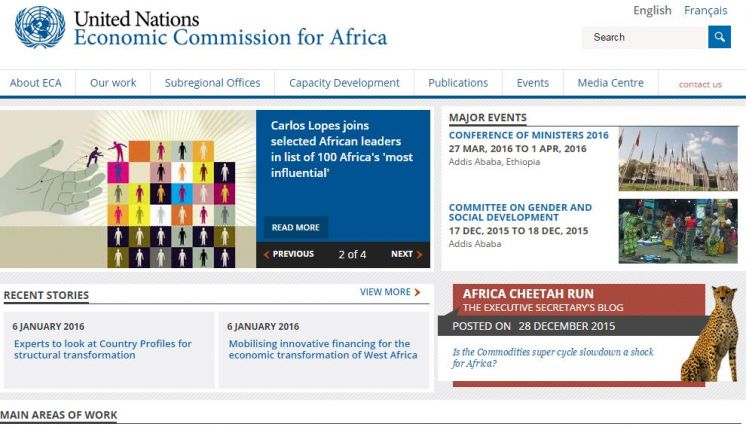Open the contact us link
Viewport: 746px width, 430px height.
click(700, 84)
